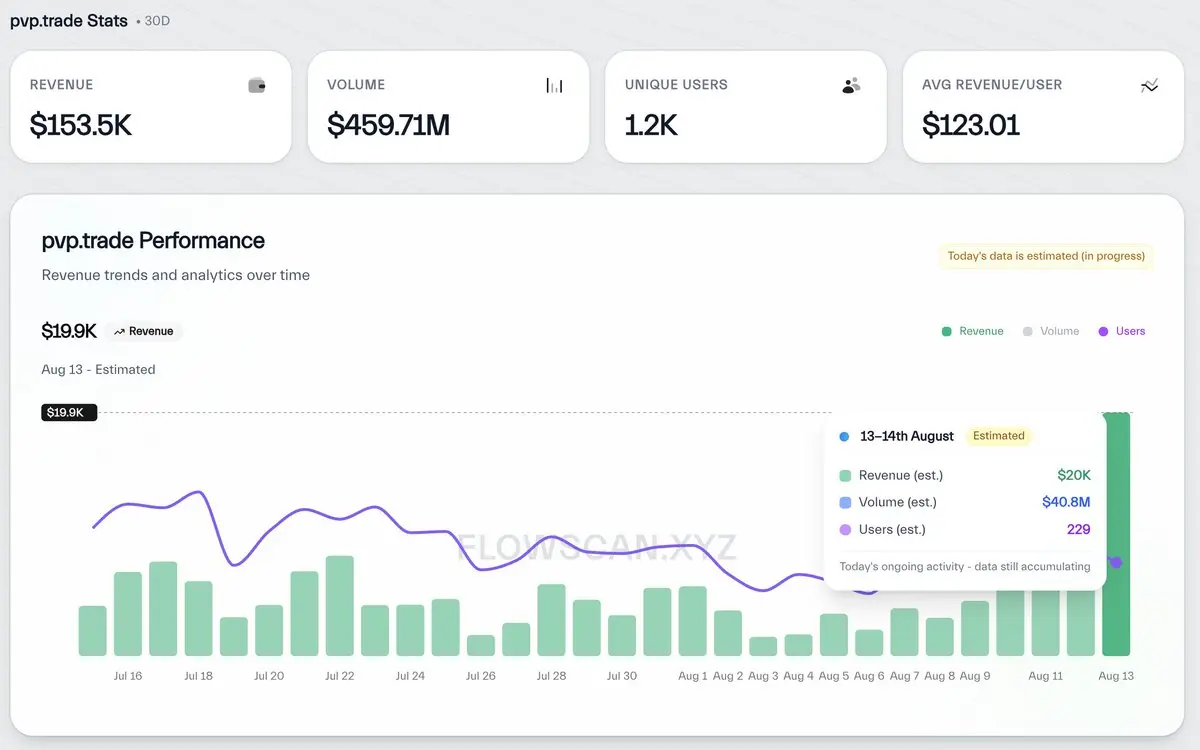Click the Aug 9 x-axis label

click(x=975, y=676)
